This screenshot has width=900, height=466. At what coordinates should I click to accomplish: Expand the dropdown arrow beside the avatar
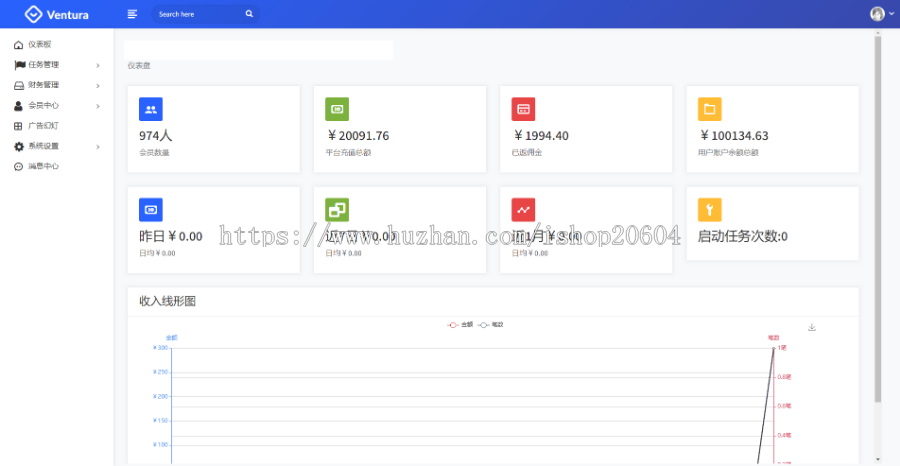(x=891, y=14)
